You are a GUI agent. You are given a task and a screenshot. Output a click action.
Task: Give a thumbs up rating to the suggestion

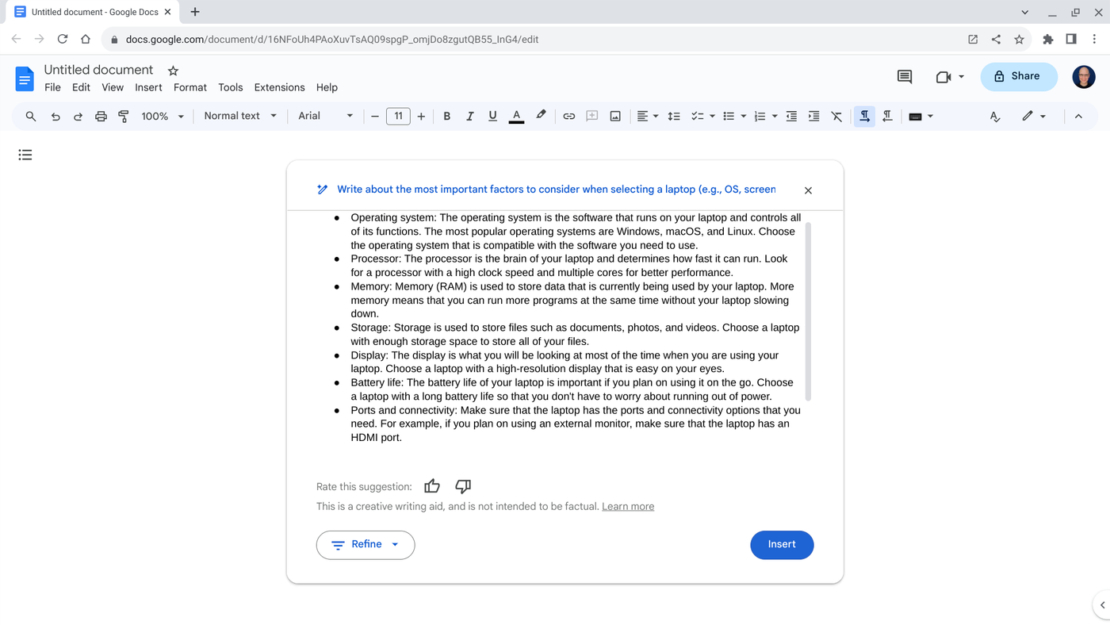click(431, 486)
